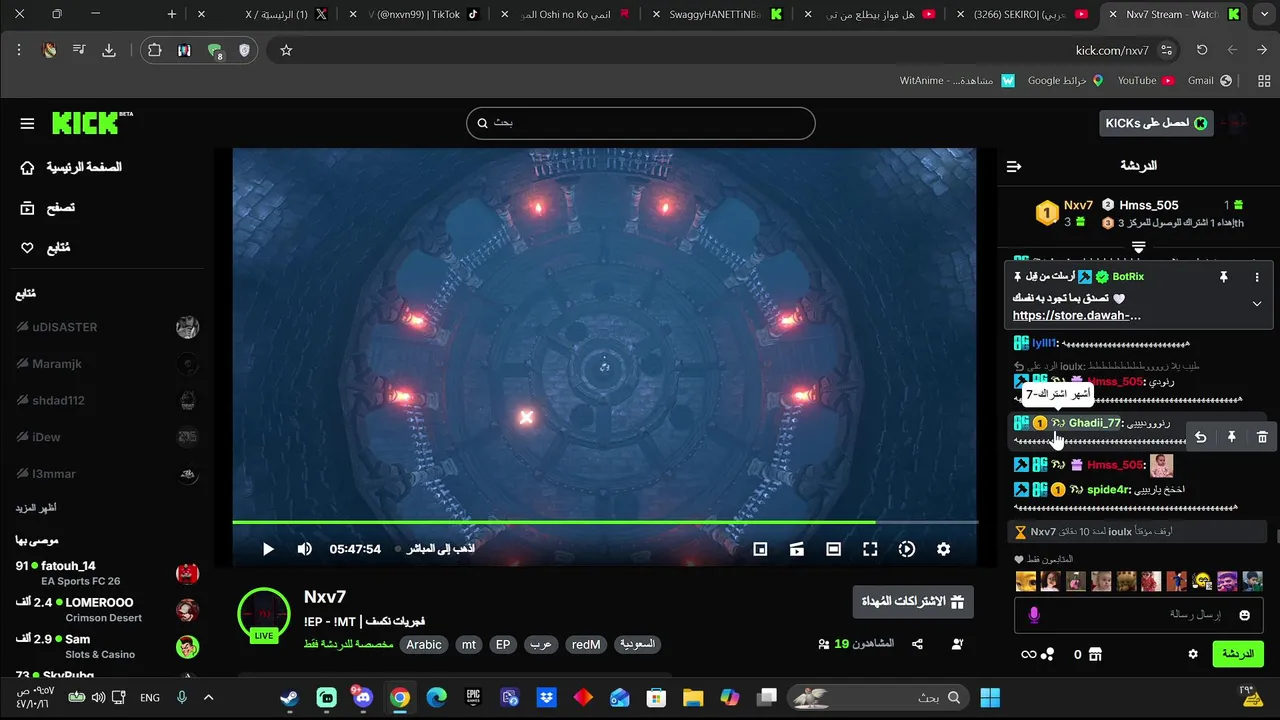The image size is (1280, 720).
Task: Open تصفح browse in sidebar
Action: [47, 208]
